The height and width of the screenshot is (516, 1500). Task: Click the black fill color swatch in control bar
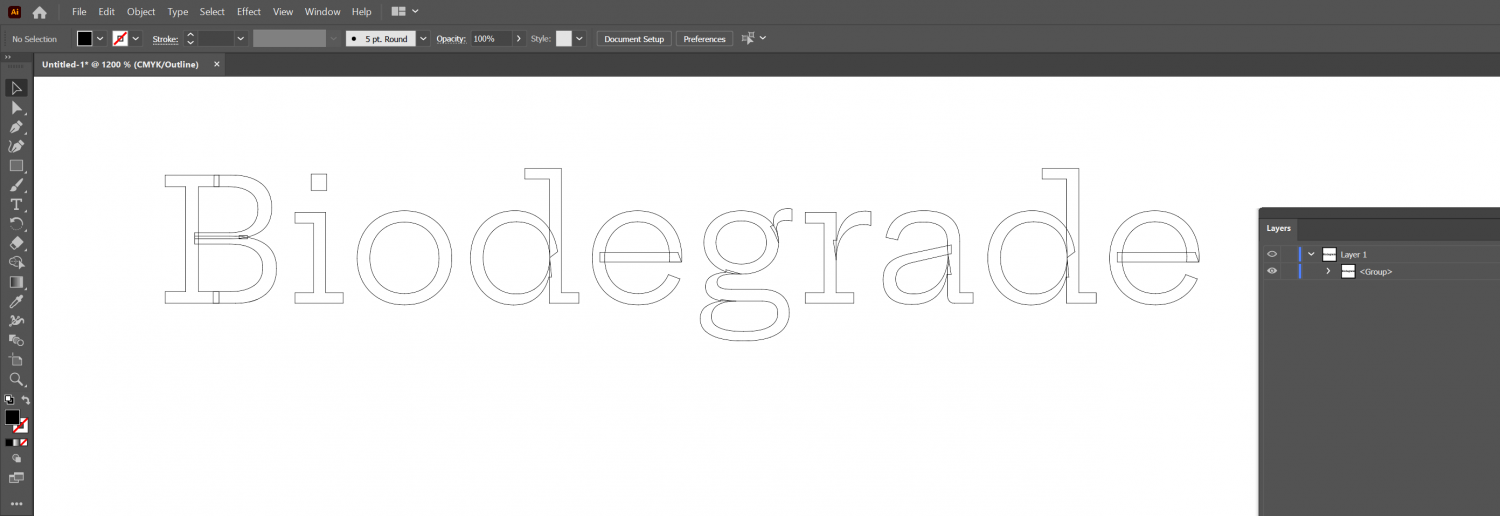pyautogui.click(x=85, y=39)
